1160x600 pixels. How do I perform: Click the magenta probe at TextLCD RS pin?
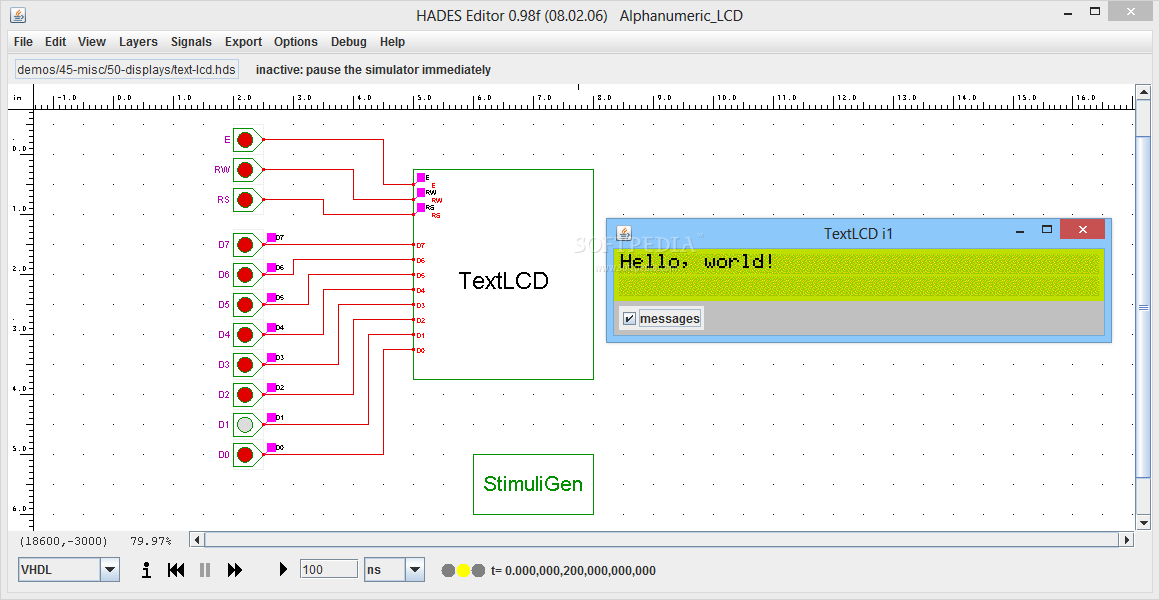point(421,208)
